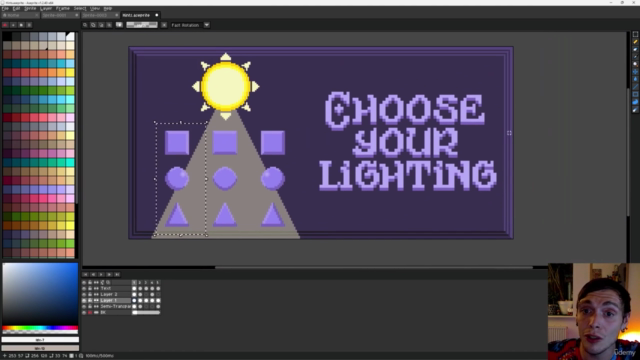Hide Layer 1 visibility eye
This screenshot has height=360, width=640.
coord(84,300)
